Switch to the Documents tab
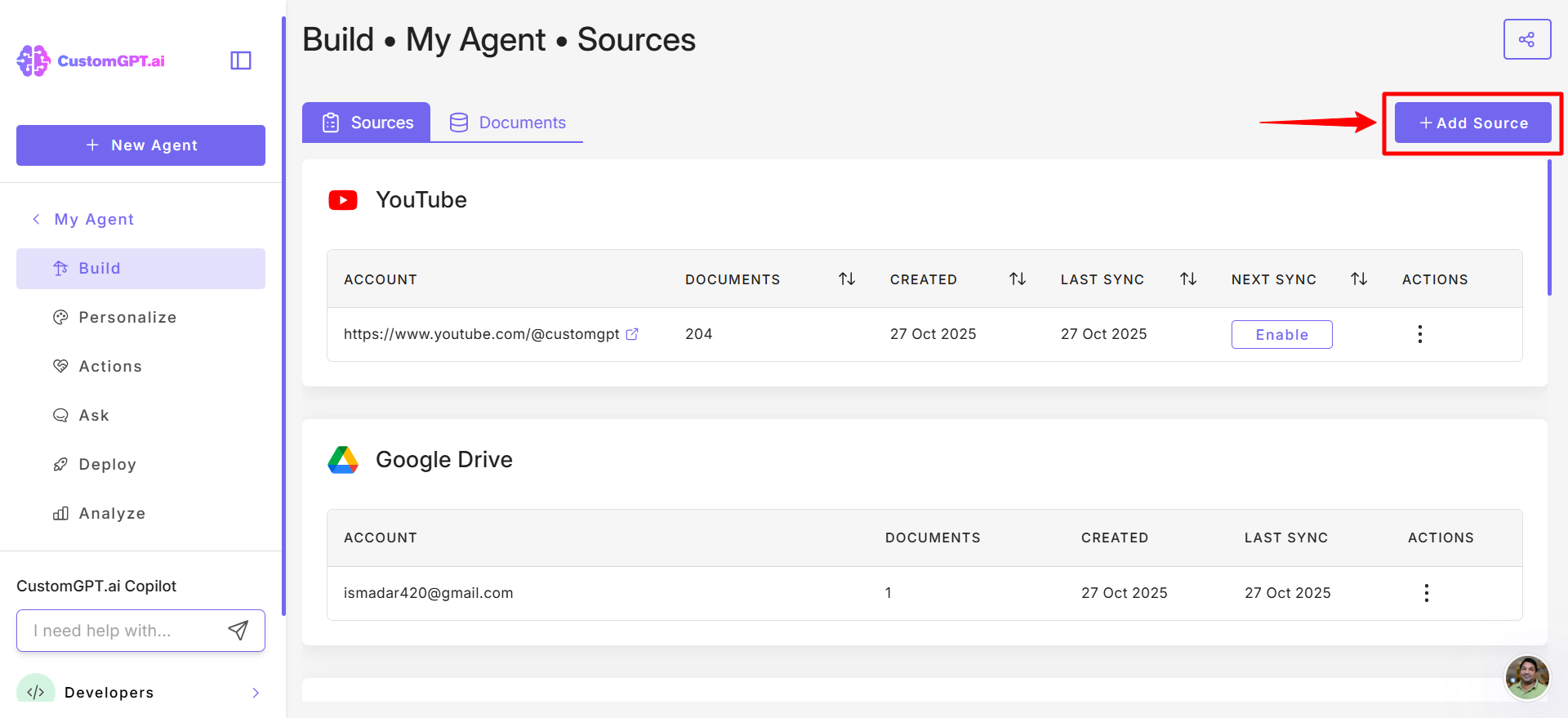This screenshot has height=718, width=1568. 507,123
